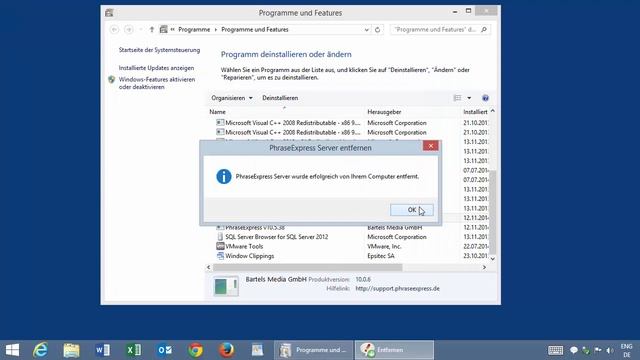This screenshot has height=360, width=640.
Task: Click the vertical scrollbar thumb
Action: click(493, 212)
